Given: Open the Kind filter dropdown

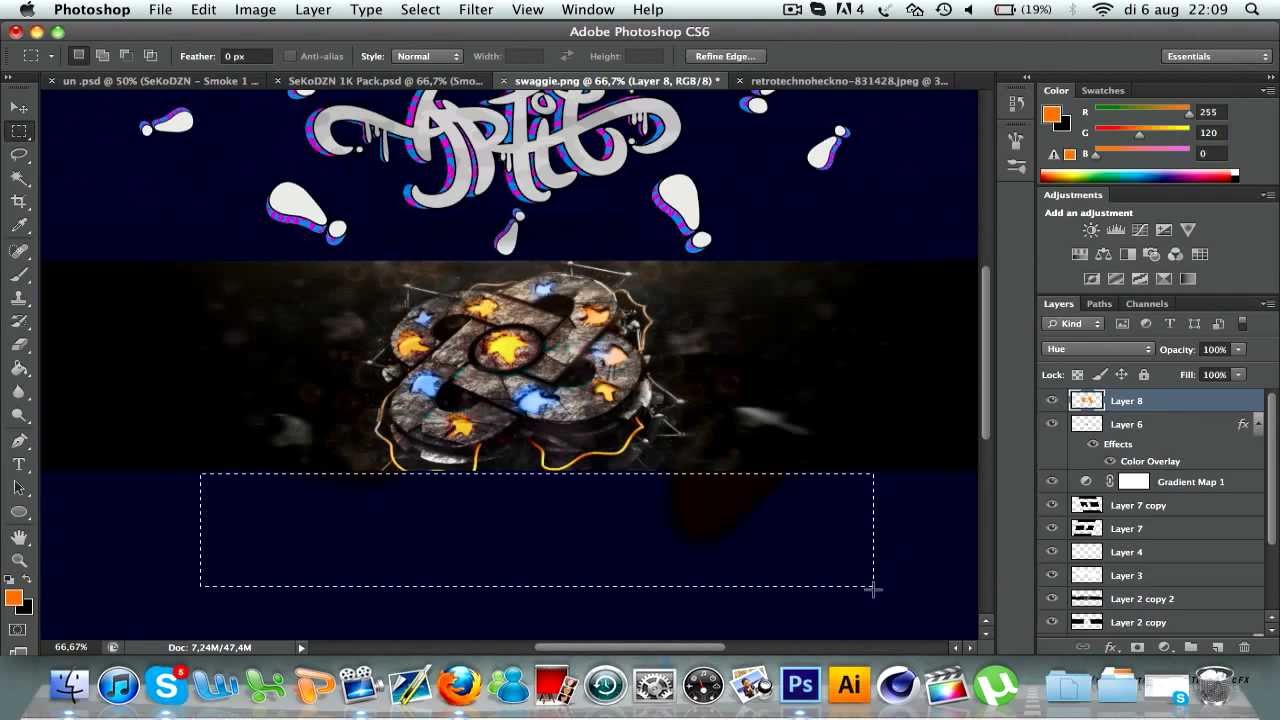Looking at the screenshot, I should click(x=1073, y=324).
